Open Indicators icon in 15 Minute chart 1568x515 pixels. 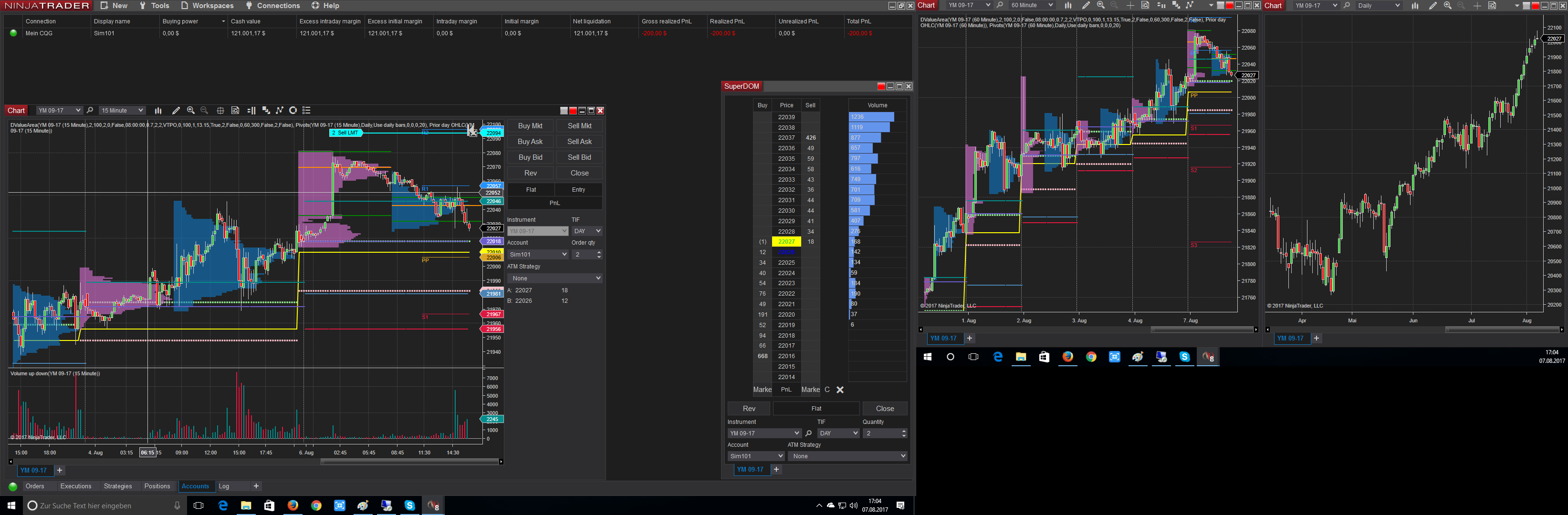(280, 111)
